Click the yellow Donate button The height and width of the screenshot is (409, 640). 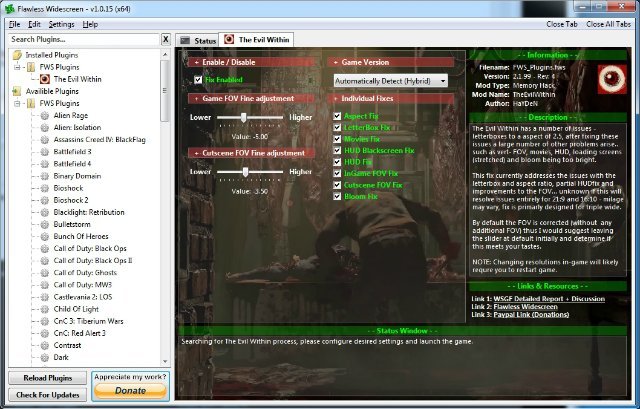(130, 391)
